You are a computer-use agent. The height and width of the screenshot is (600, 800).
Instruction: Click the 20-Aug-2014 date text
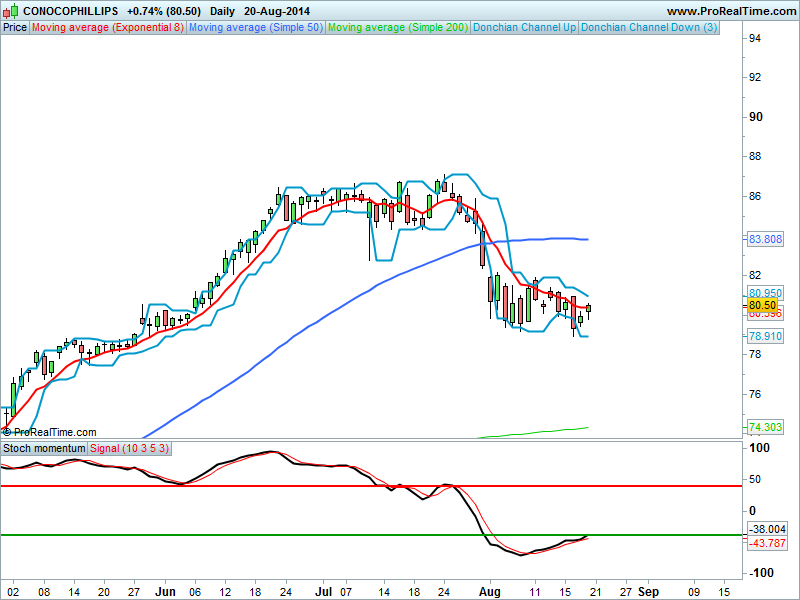pos(277,11)
